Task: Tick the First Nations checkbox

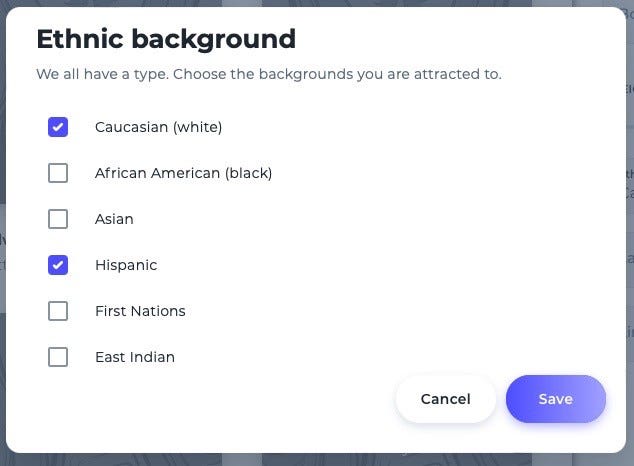Action: coord(58,311)
